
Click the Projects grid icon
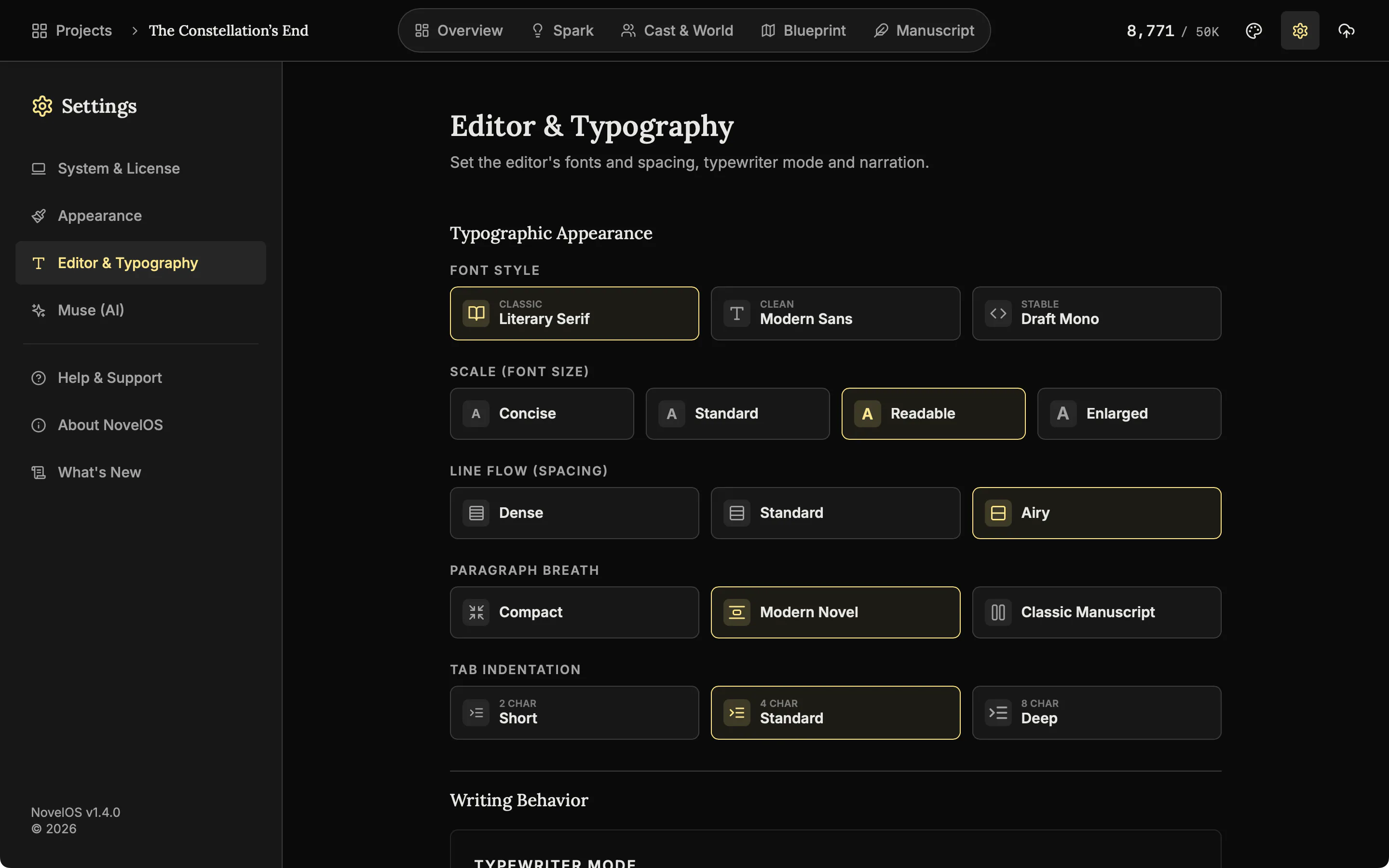pos(39,30)
